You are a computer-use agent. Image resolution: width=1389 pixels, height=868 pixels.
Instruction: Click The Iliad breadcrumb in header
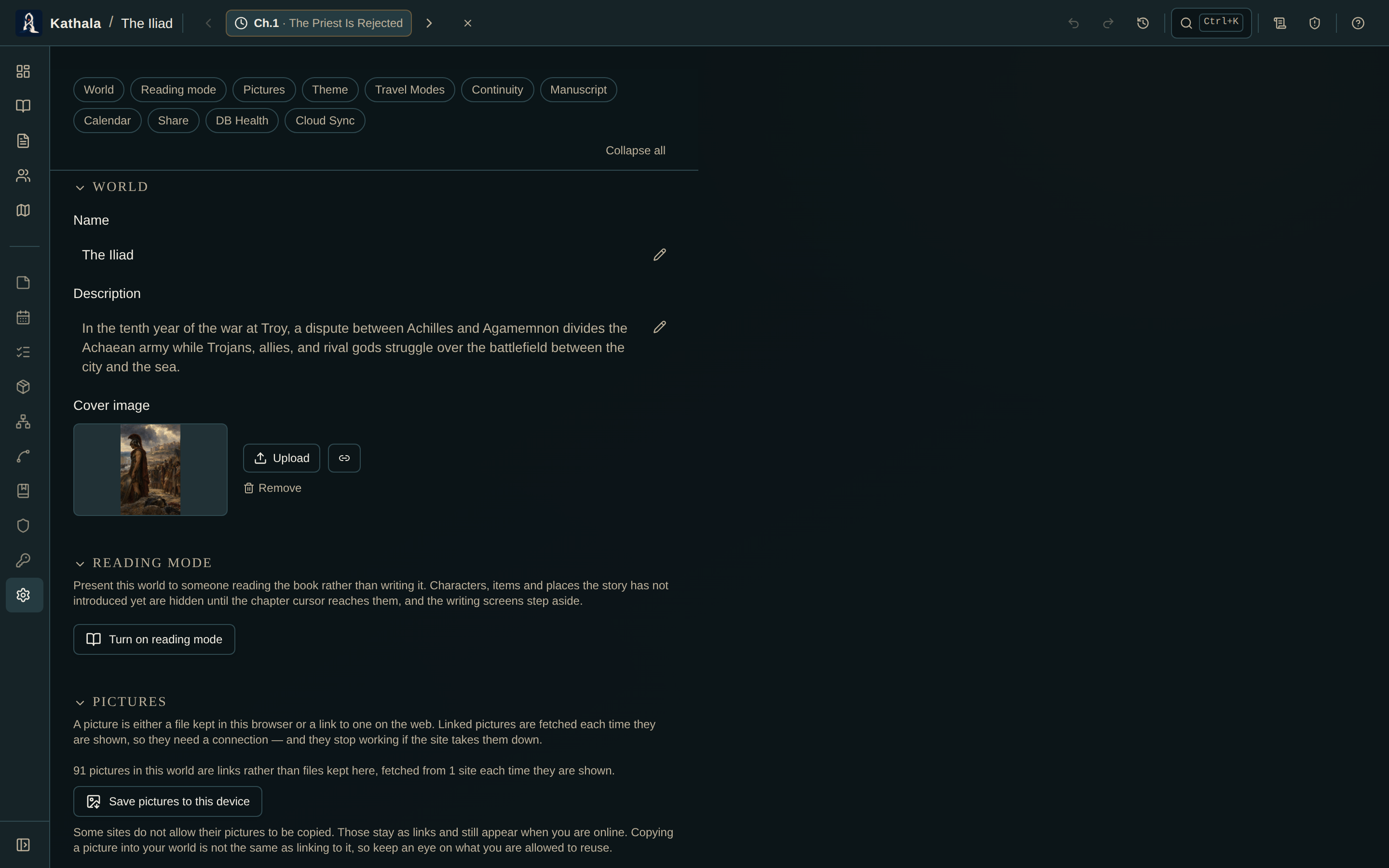coord(147,23)
